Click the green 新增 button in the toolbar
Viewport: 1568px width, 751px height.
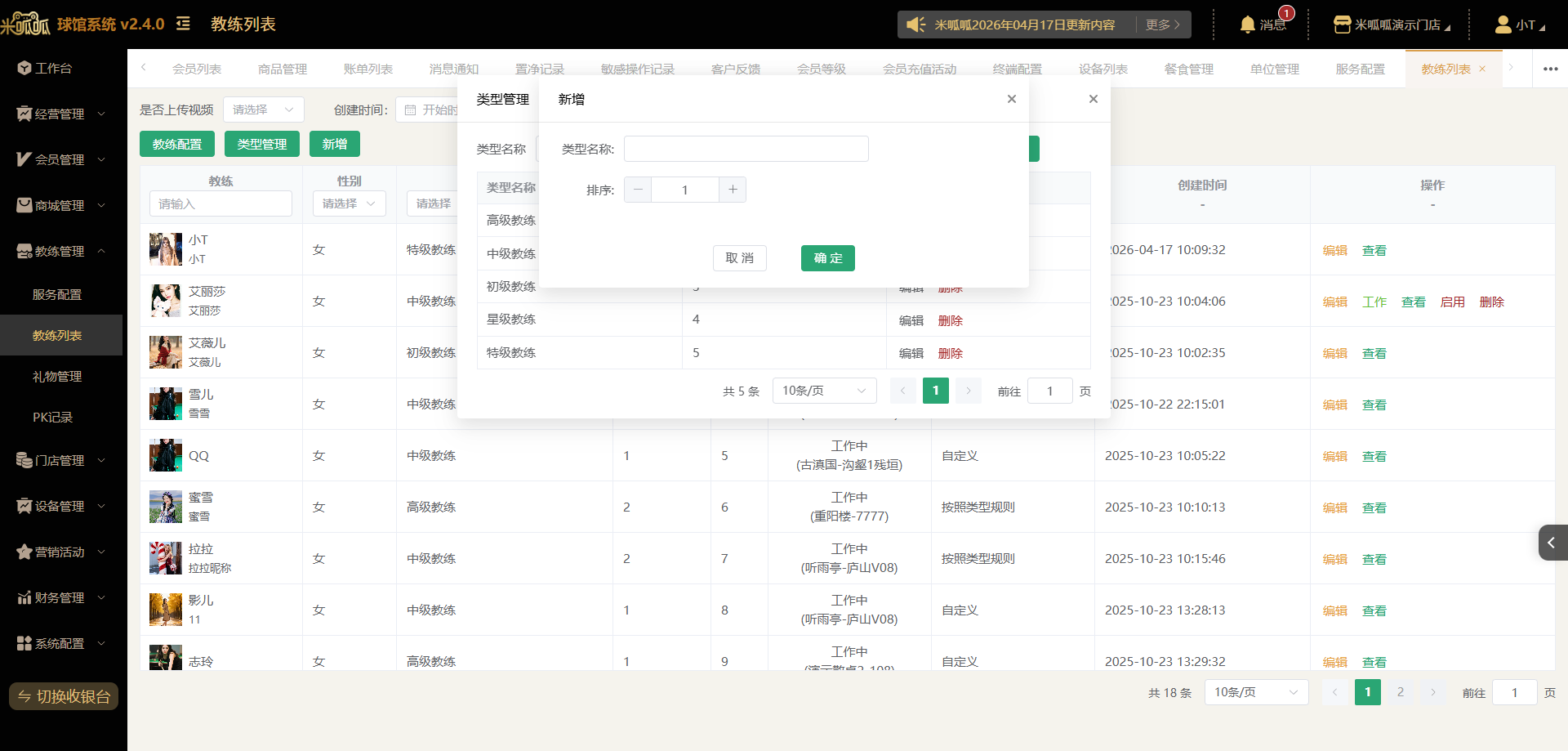click(x=335, y=144)
